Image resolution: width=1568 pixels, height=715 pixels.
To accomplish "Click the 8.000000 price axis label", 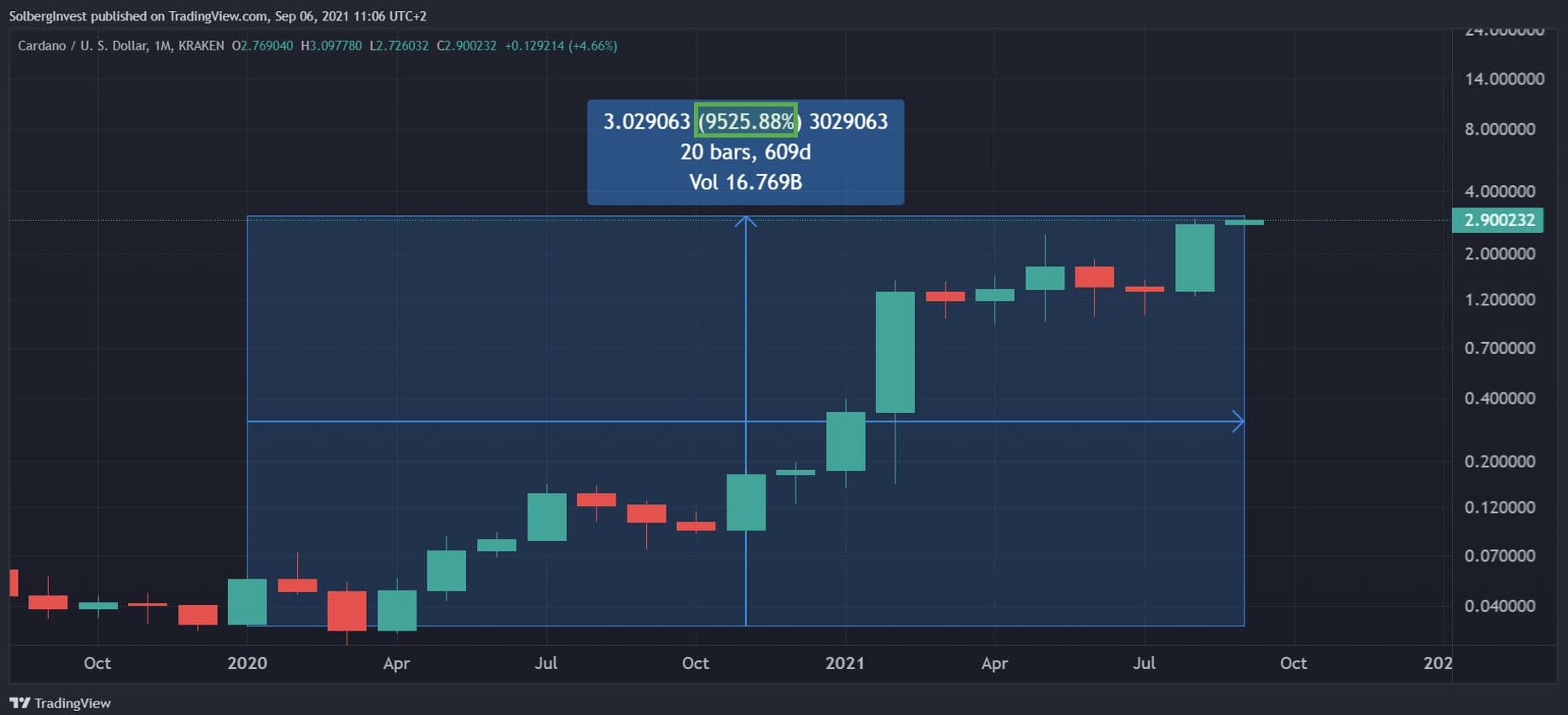I will click(1500, 130).
